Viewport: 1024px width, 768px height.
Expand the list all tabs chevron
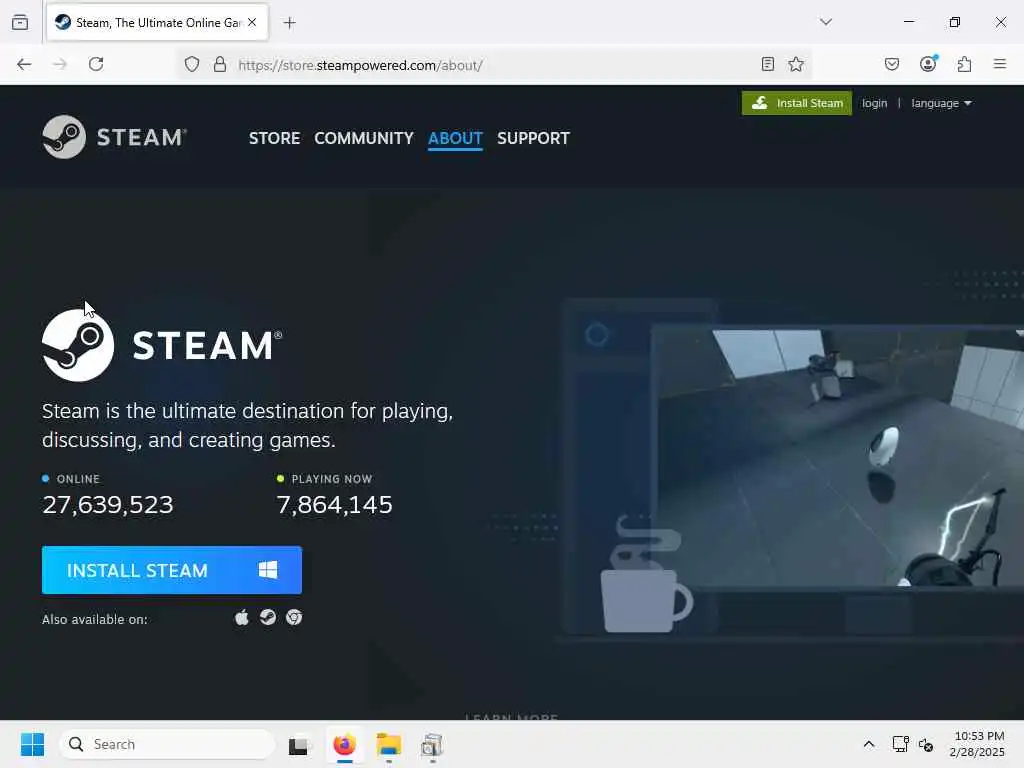click(x=826, y=22)
